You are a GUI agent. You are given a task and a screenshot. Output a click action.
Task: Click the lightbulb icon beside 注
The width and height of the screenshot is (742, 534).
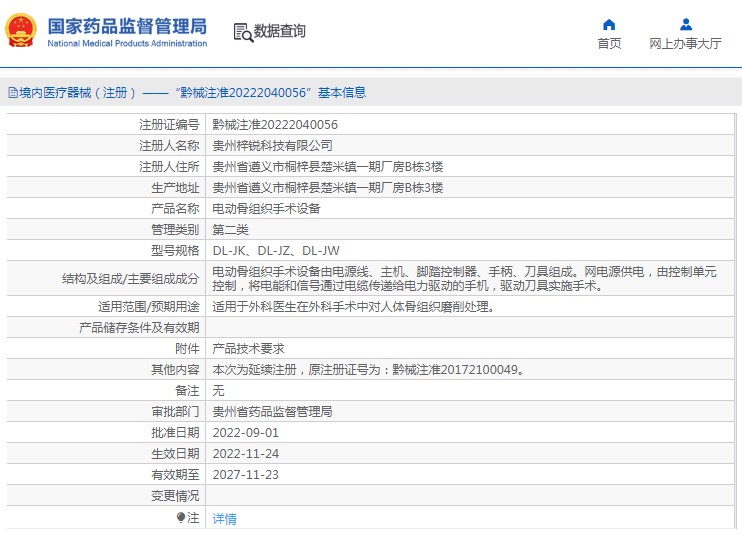[181, 517]
